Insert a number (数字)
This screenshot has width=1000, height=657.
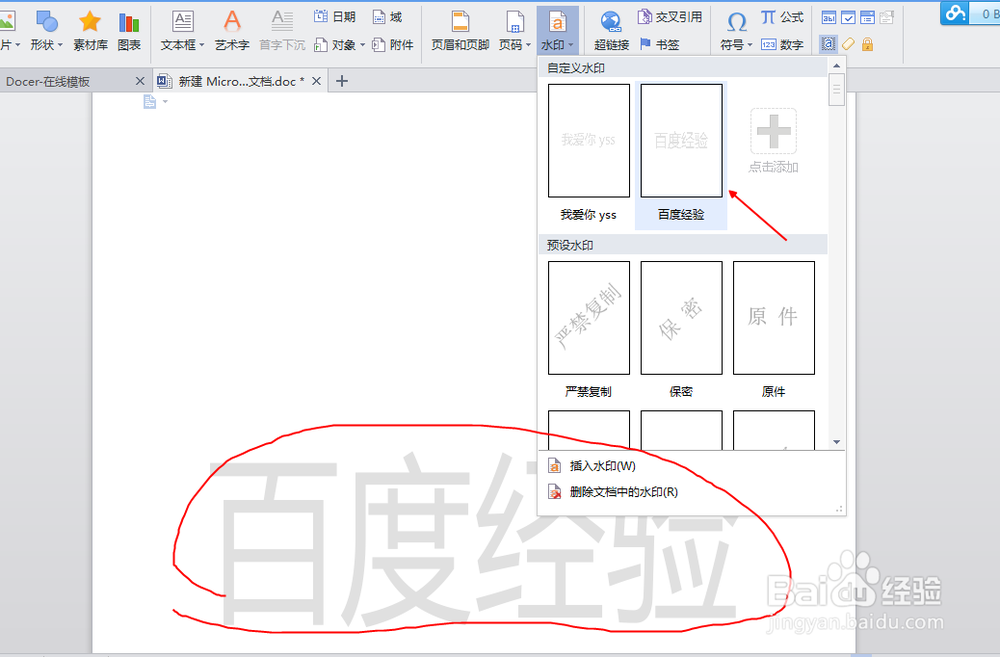[782, 45]
